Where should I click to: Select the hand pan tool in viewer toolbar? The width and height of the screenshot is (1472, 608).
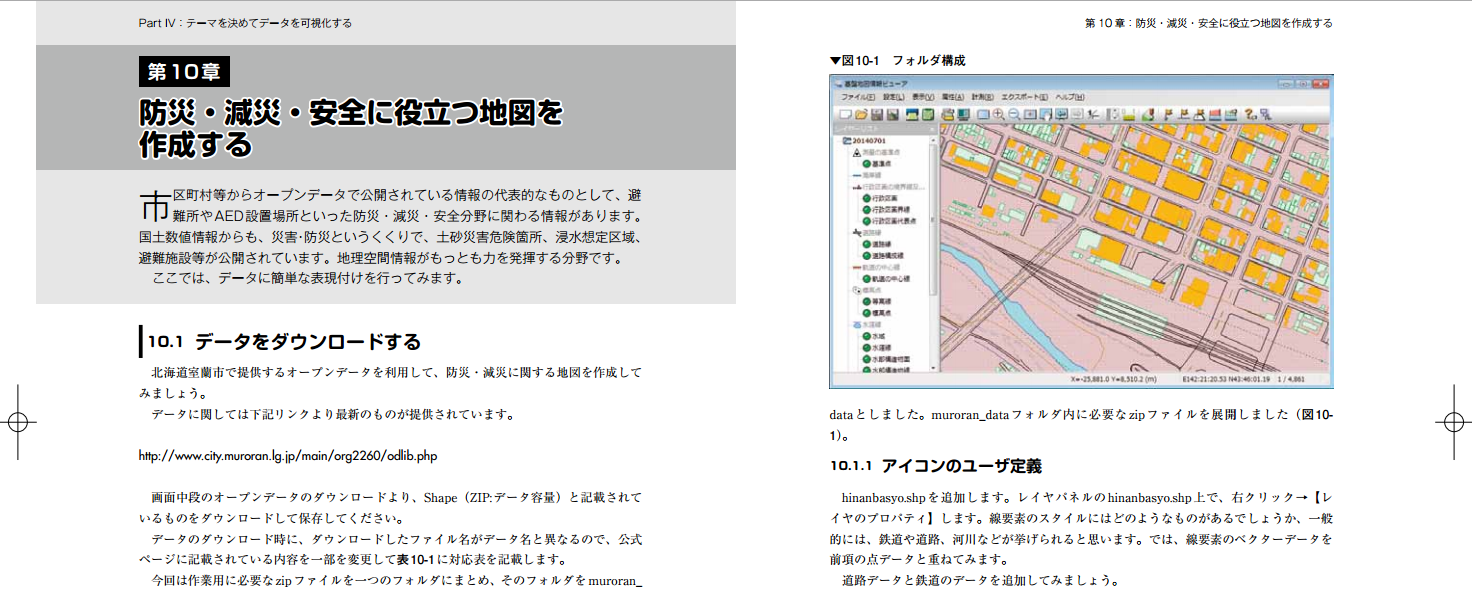point(1045,114)
